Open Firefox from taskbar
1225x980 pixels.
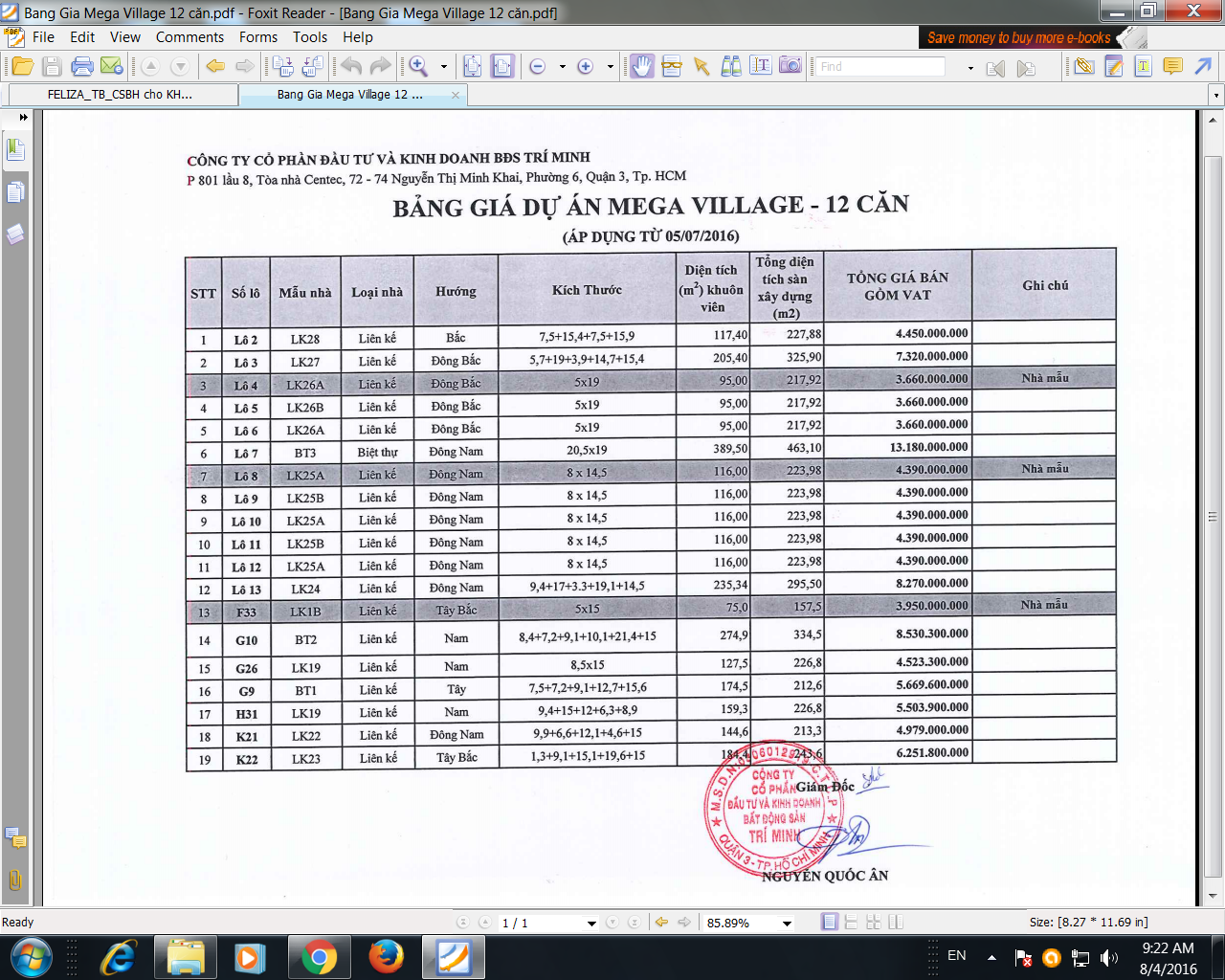pyautogui.click(x=386, y=958)
